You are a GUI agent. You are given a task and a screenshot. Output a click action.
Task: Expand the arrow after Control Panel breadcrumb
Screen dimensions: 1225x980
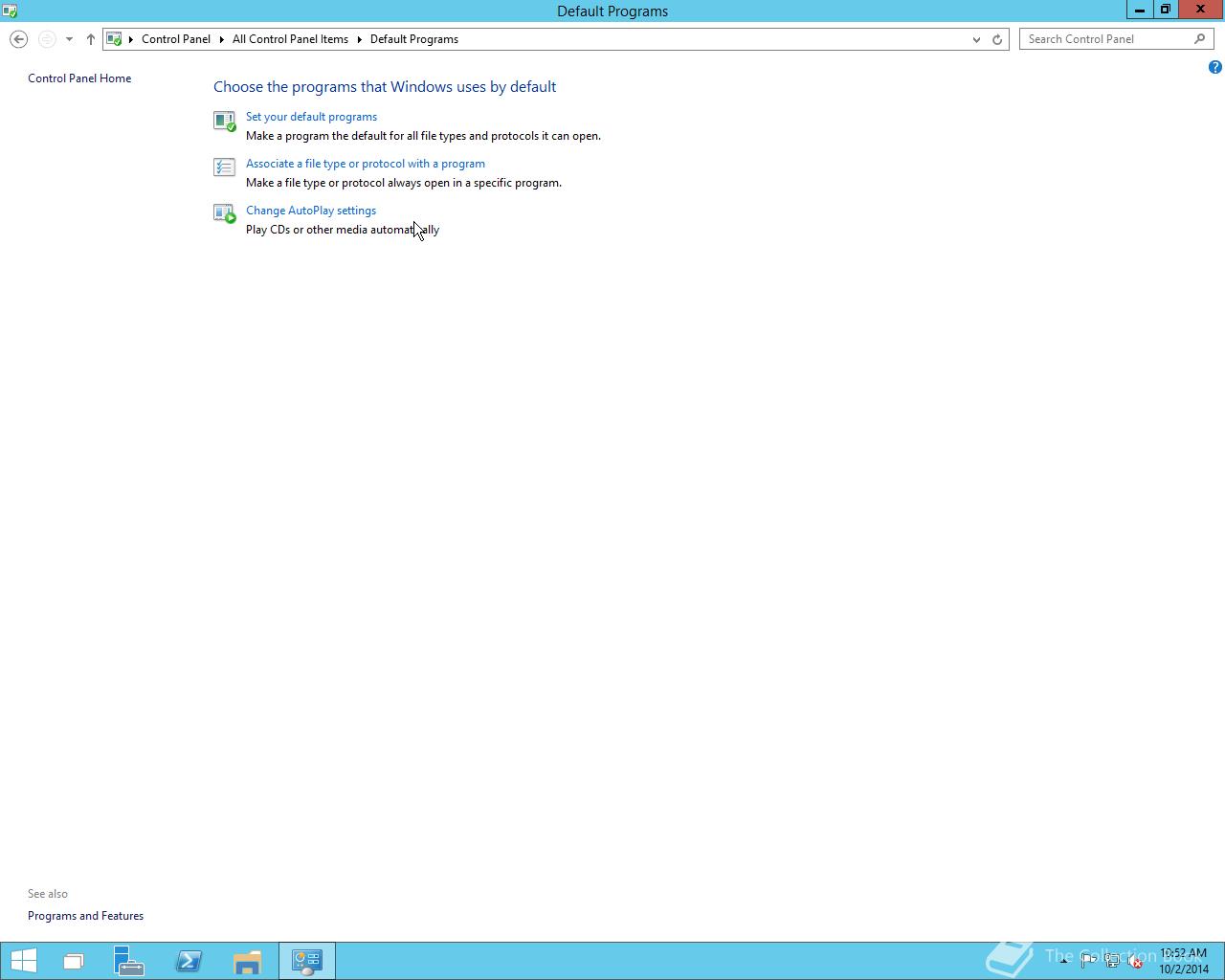[221, 39]
